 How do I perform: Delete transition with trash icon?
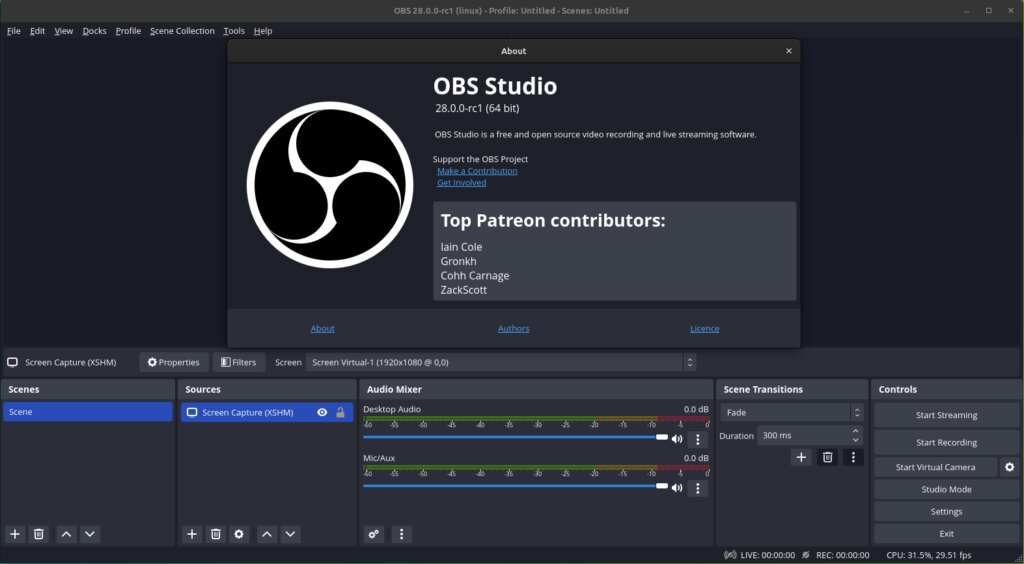[x=827, y=457]
